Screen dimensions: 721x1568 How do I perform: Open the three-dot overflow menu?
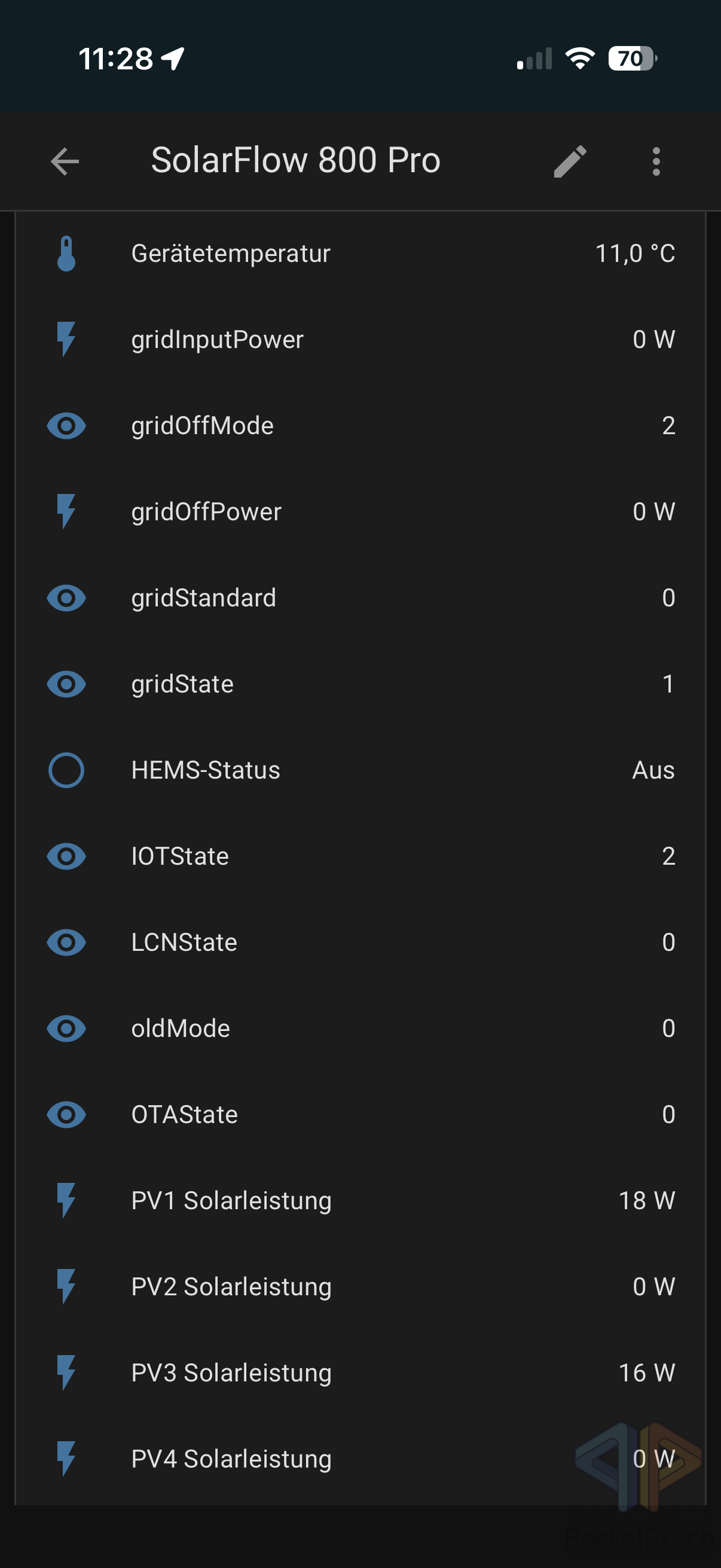pyautogui.click(x=656, y=161)
